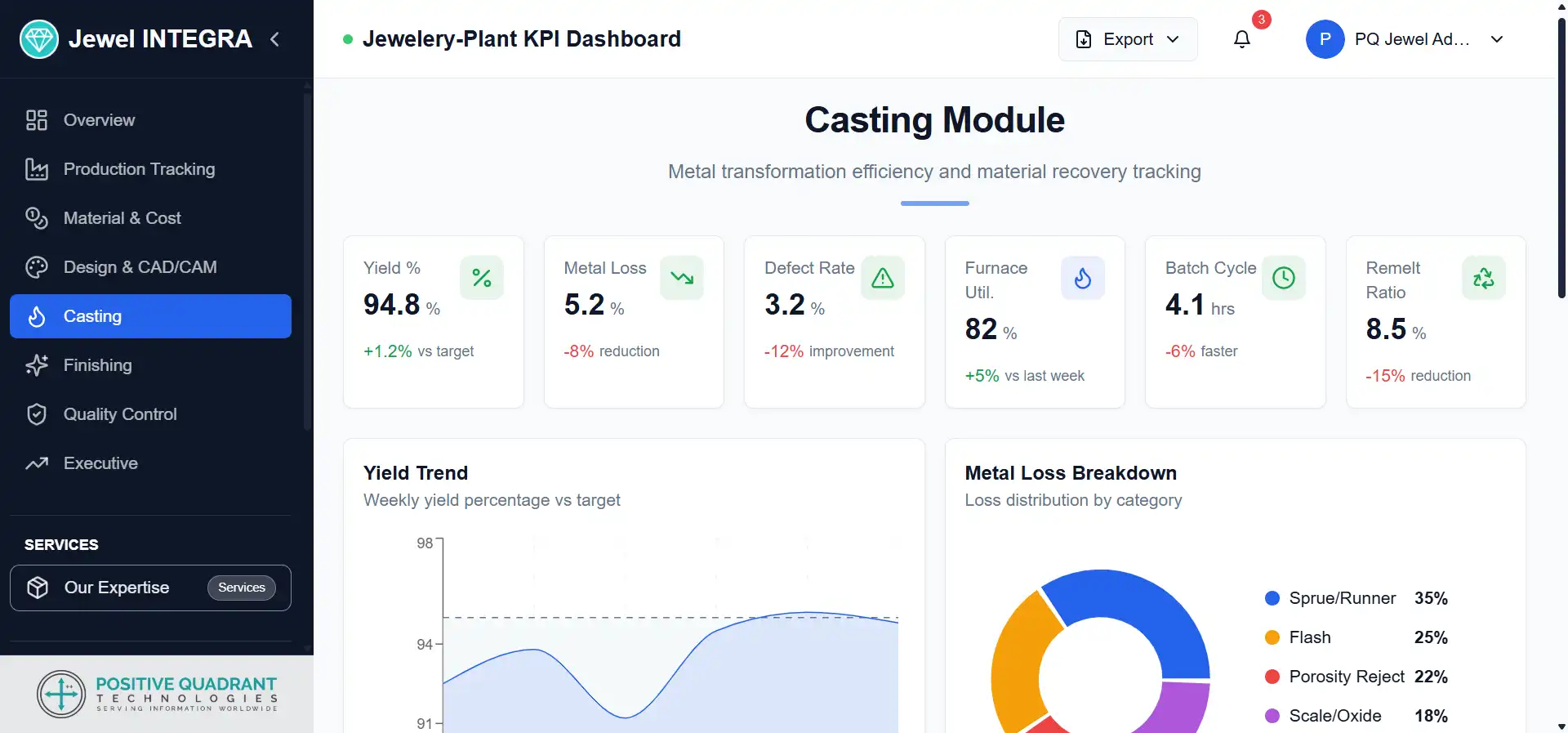The width and height of the screenshot is (1568, 733).
Task: Click the Metal Loss trending-down icon
Action: pos(682,279)
